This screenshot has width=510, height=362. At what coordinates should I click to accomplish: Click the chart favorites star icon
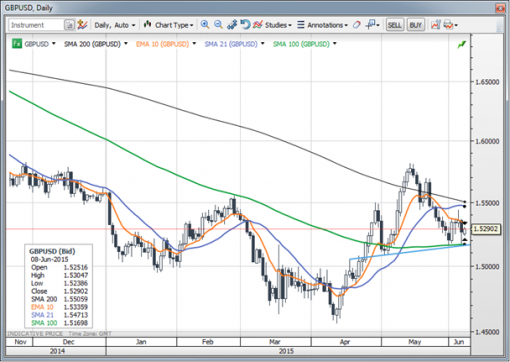(82, 25)
